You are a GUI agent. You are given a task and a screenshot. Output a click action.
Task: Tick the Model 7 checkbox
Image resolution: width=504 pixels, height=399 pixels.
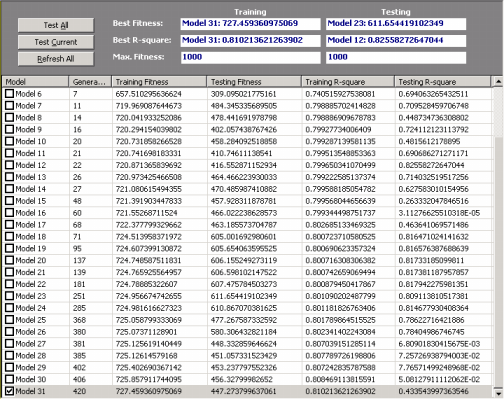[x=10, y=106]
